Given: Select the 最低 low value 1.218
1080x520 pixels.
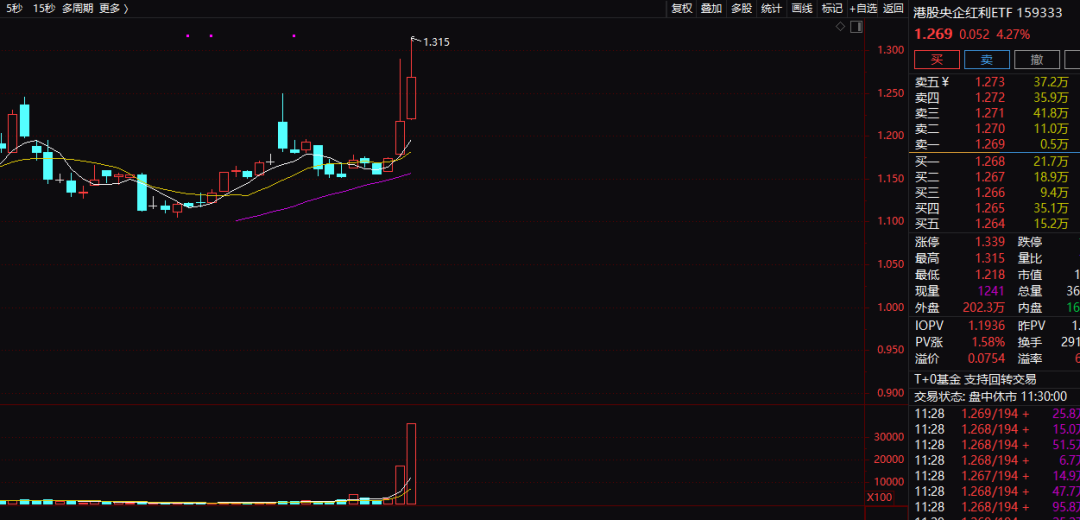Looking at the screenshot, I should click(990, 275).
